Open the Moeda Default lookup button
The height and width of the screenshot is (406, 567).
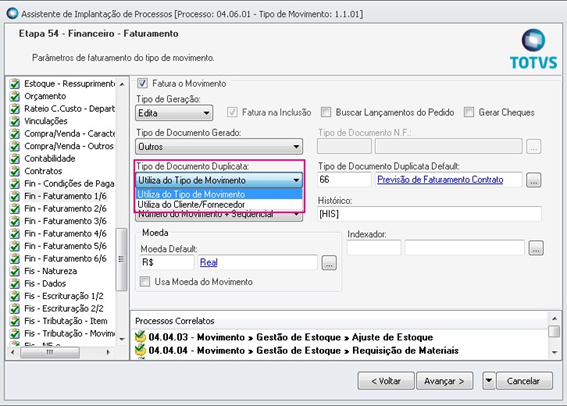coord(329,263)
